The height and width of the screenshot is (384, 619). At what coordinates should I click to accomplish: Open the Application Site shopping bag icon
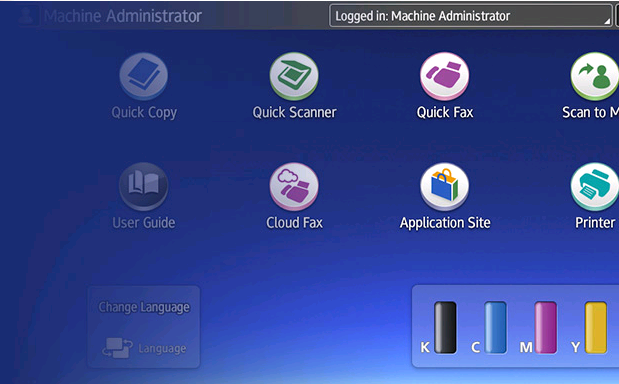click(445, 187)
